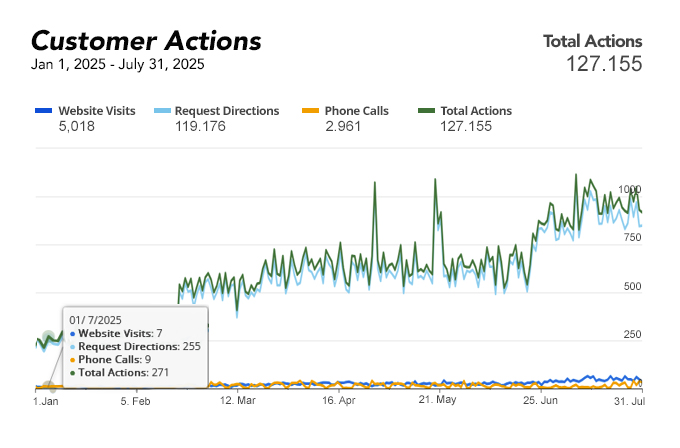Click the 500 y-axis gridline label
Screen dimensions: 680x448
coord(631,287)
